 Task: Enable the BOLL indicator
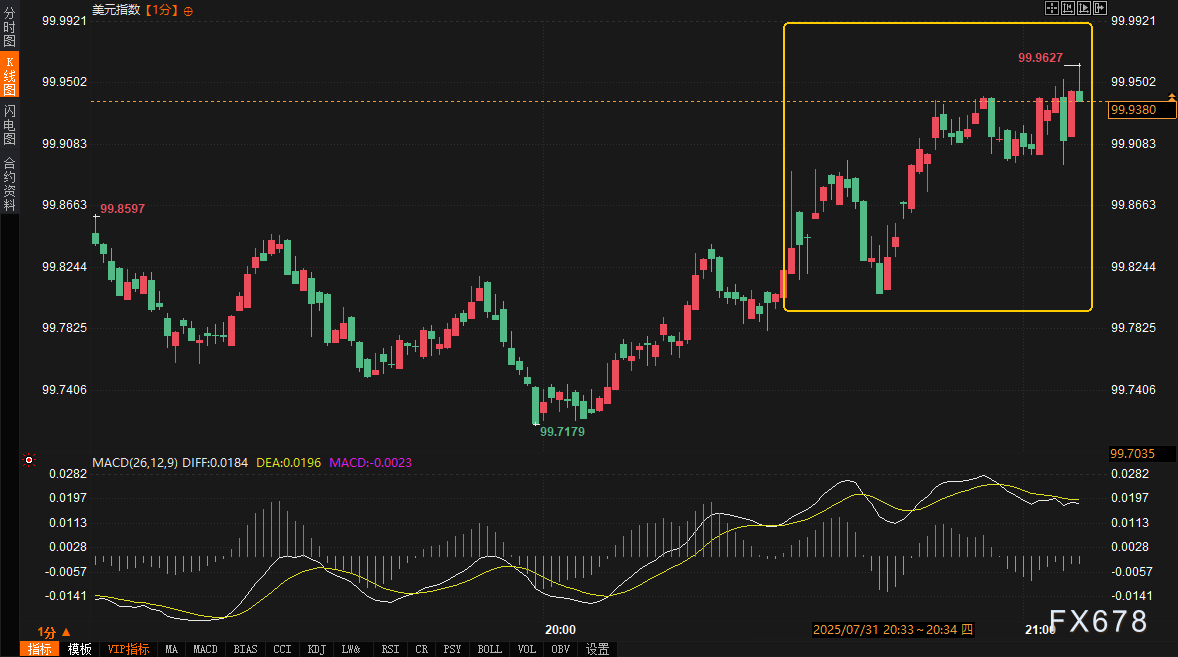click(x=489, y=649)
